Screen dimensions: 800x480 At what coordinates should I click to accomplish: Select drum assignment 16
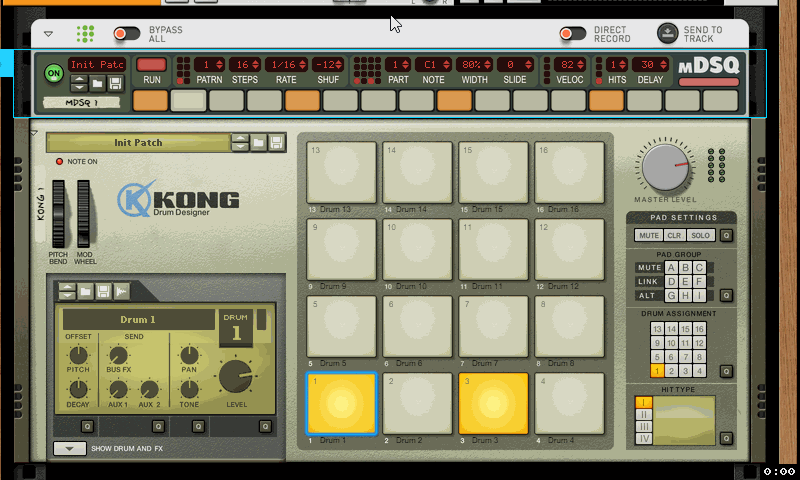[x=699, y=329]
